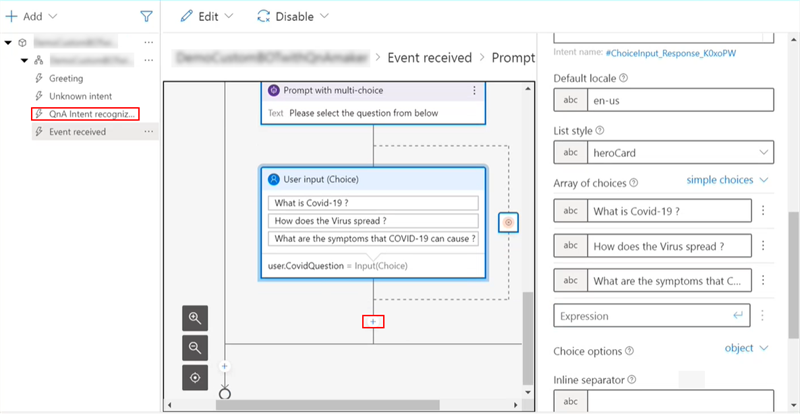
Task: Click the enter arrow in Expression field
Action: tap(738, 315)
